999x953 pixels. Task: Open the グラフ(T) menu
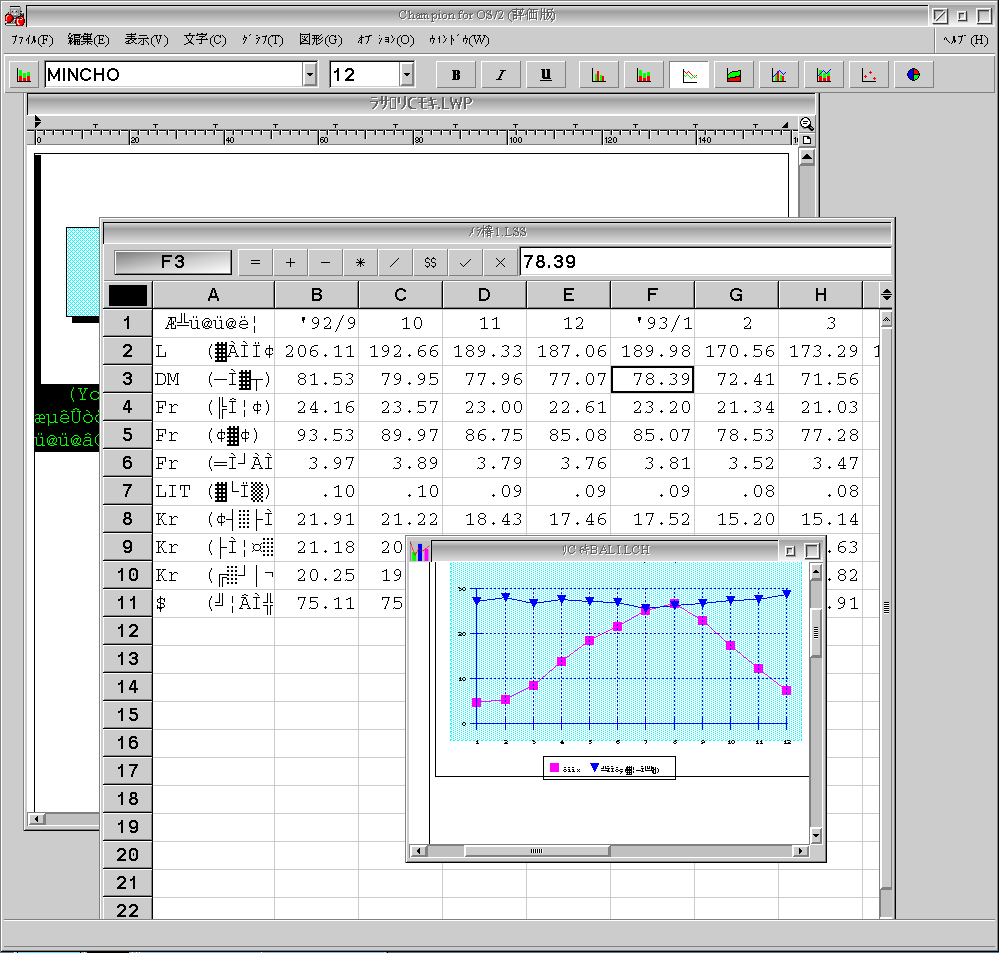tap(262, 40)
